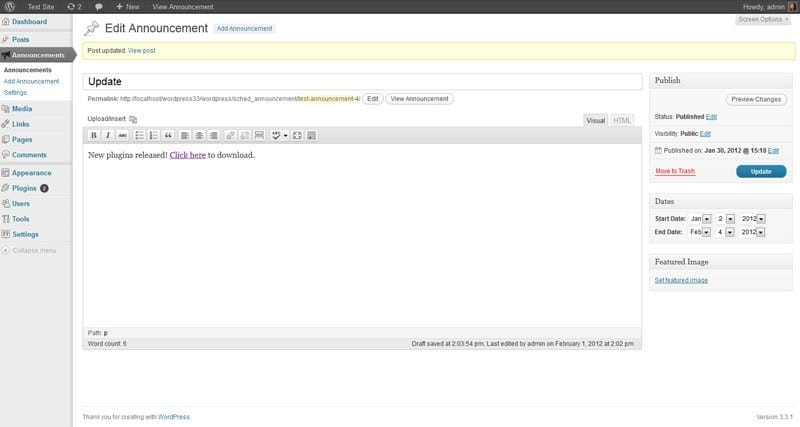This screenshot has height=427, width=800.
Task: Switch to the HTML editor tab
Action: 622,120
